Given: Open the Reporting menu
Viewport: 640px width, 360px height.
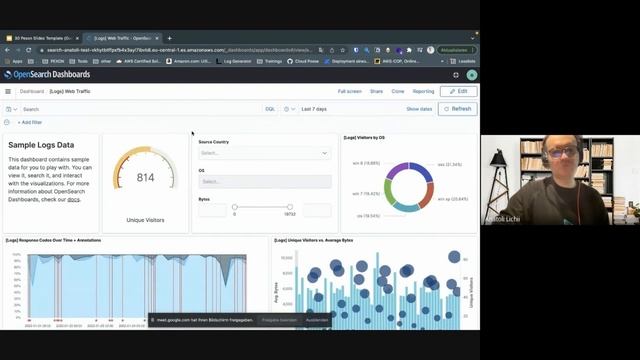Looking at the screenshot, I should pos(423,91).
